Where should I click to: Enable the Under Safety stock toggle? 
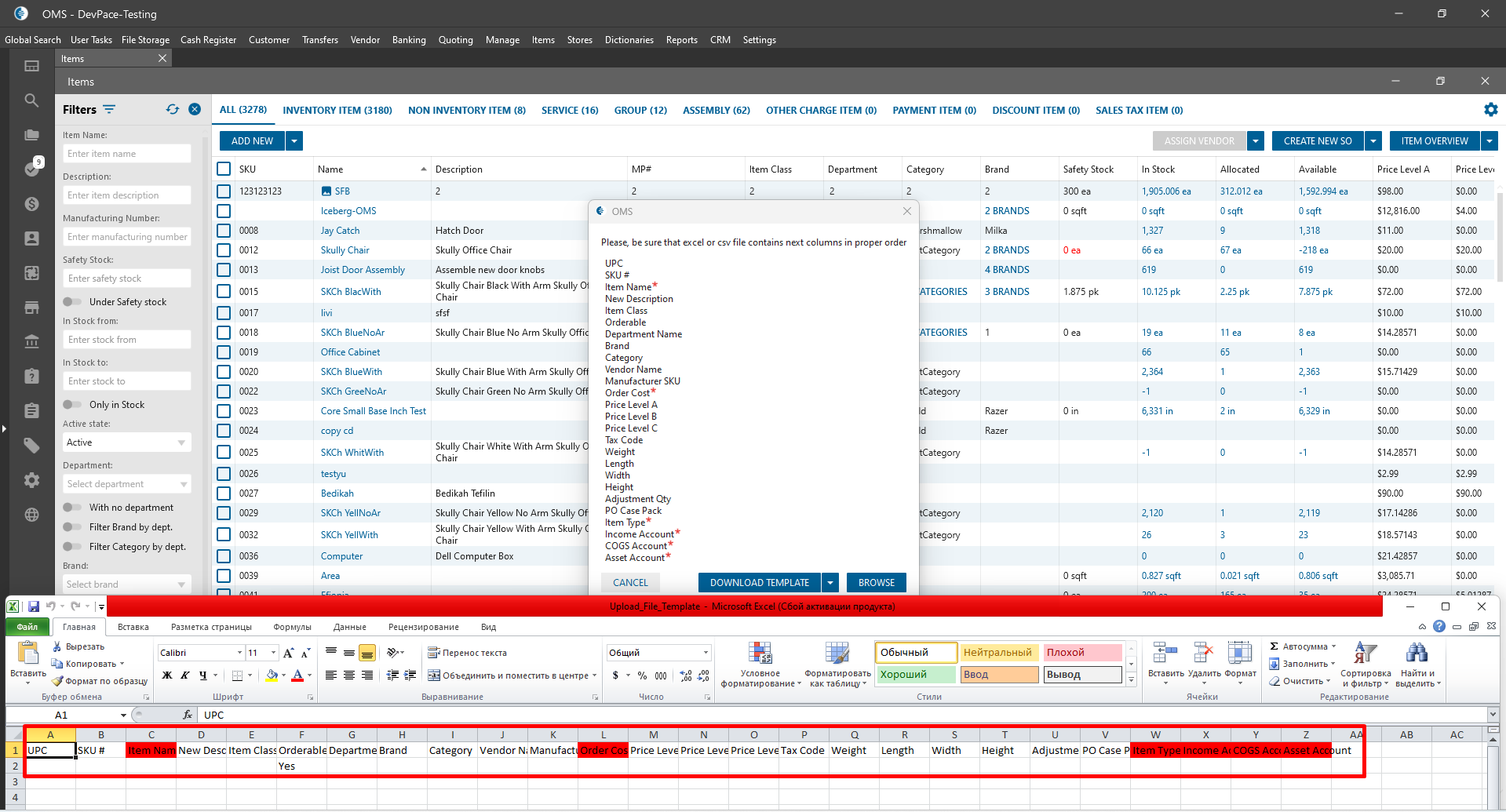click(72, 302)
